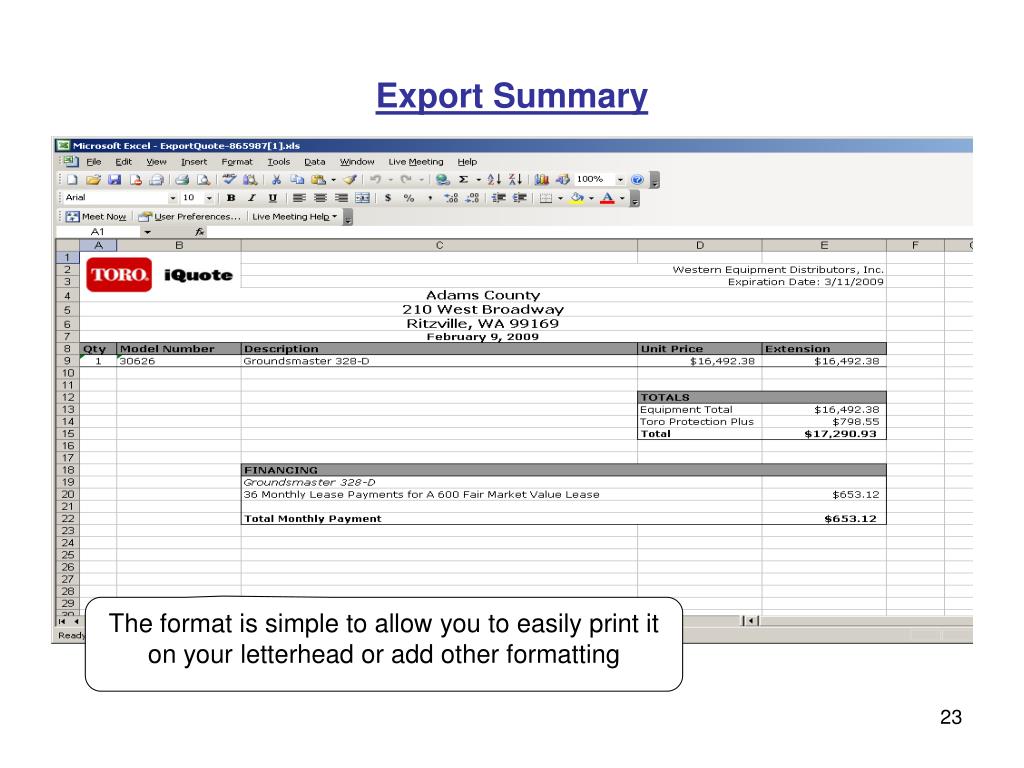Click the Decrease Decimal icon
Screen dimensions: 1024x768
point(473,198)
